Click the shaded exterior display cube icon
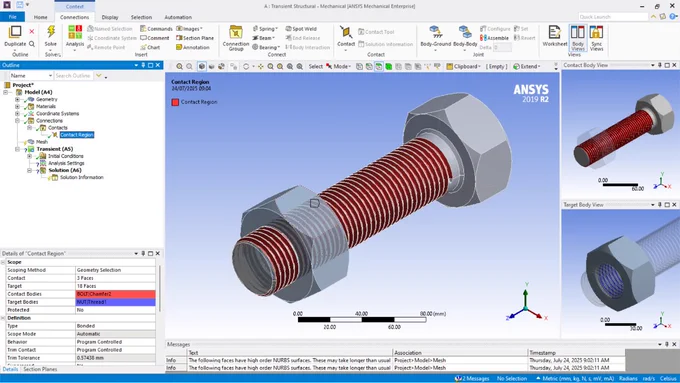 coord(202,66)
